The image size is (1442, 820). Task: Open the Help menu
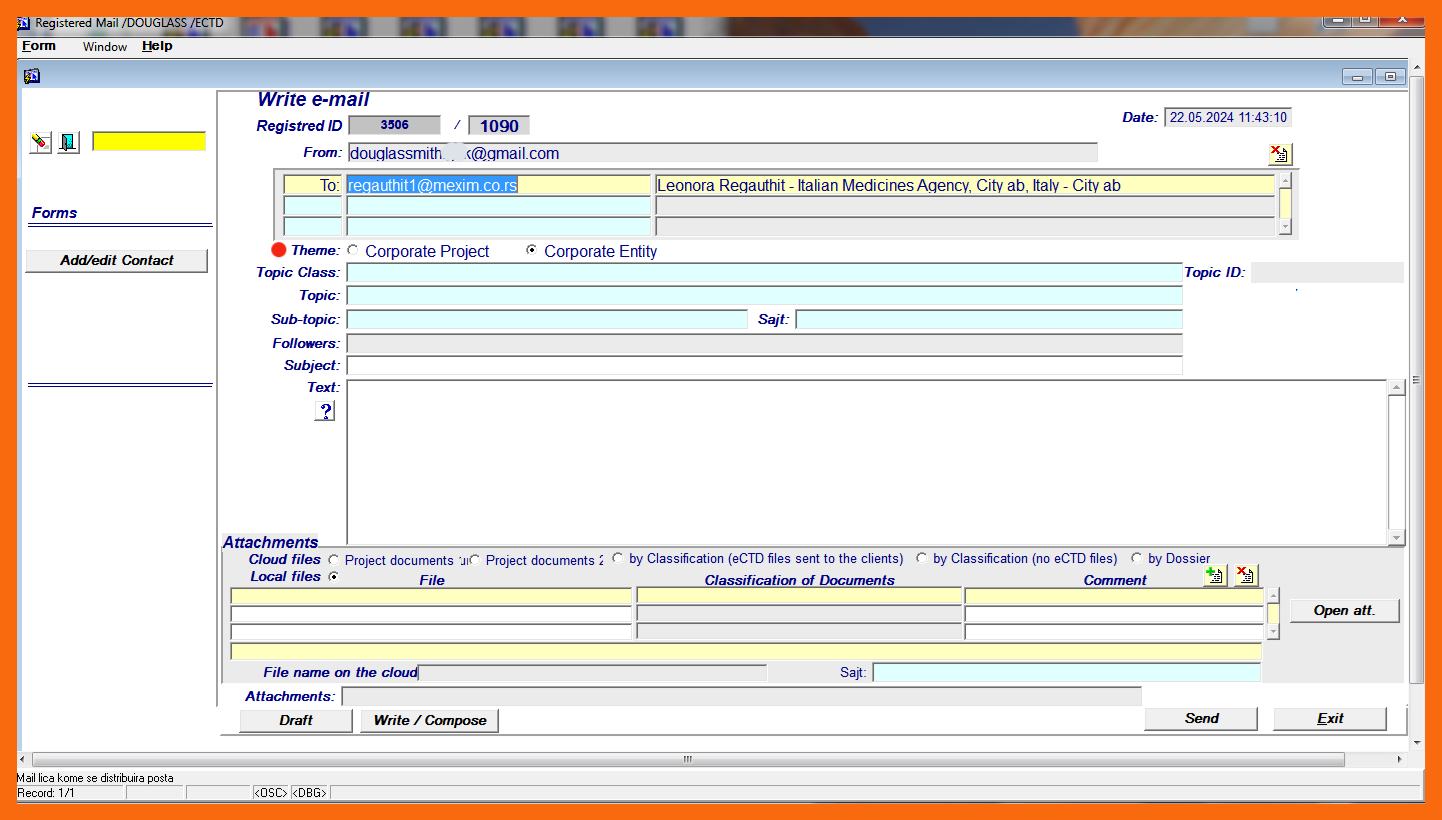tap(157, 46)
